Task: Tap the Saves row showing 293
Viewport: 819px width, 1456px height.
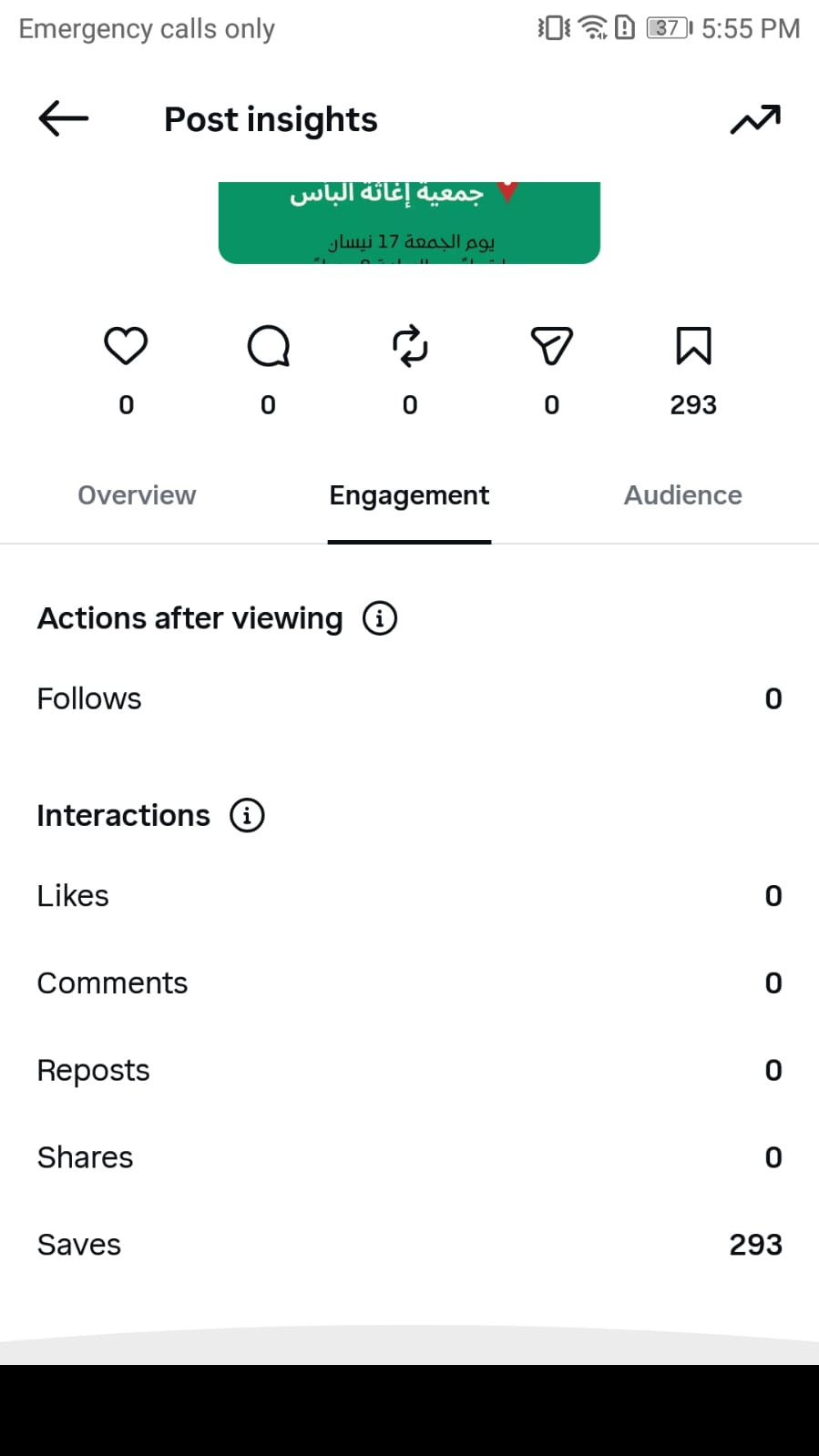Action: [409, 1245]
